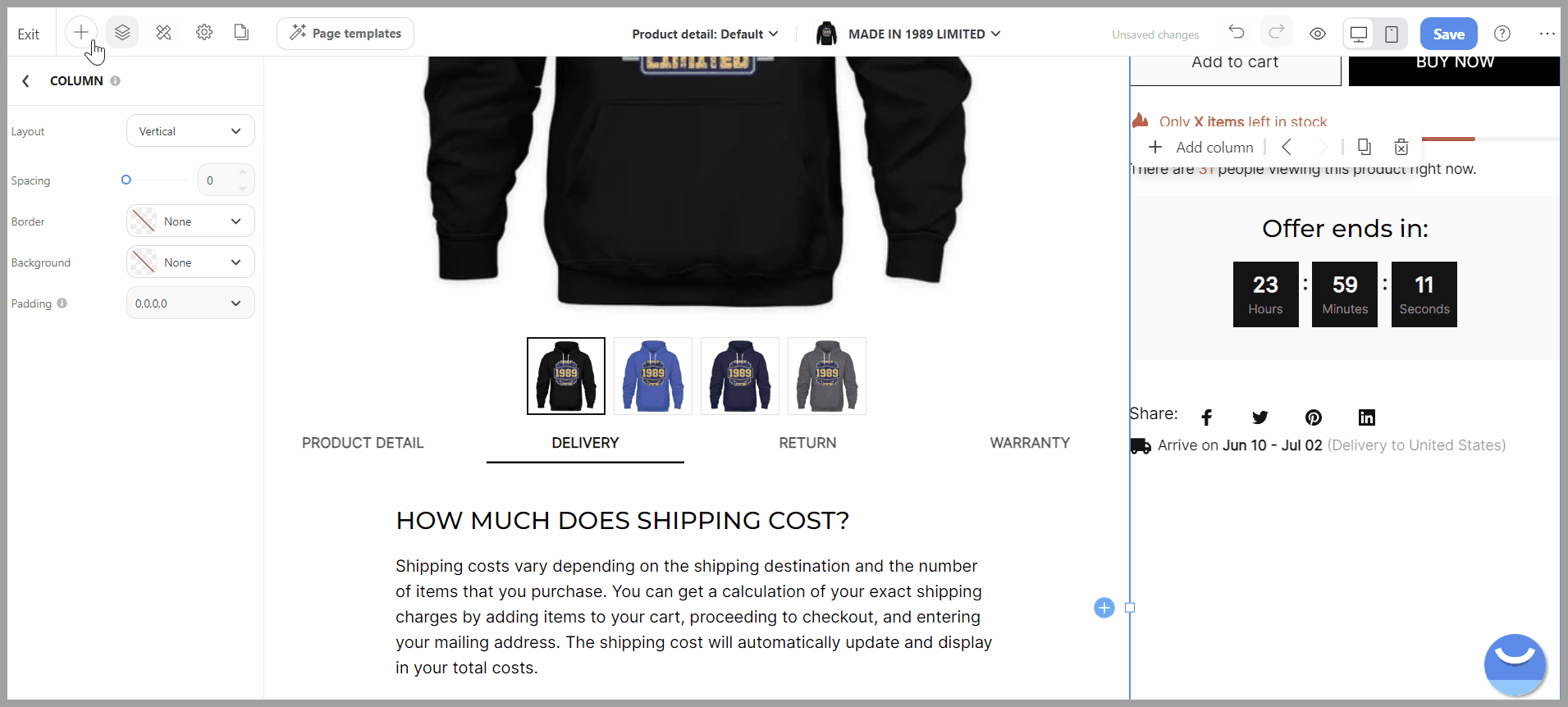This screenshot has width=1568, height=707.
Task: Switch to mobile view mode
Action: (1392, 34)
